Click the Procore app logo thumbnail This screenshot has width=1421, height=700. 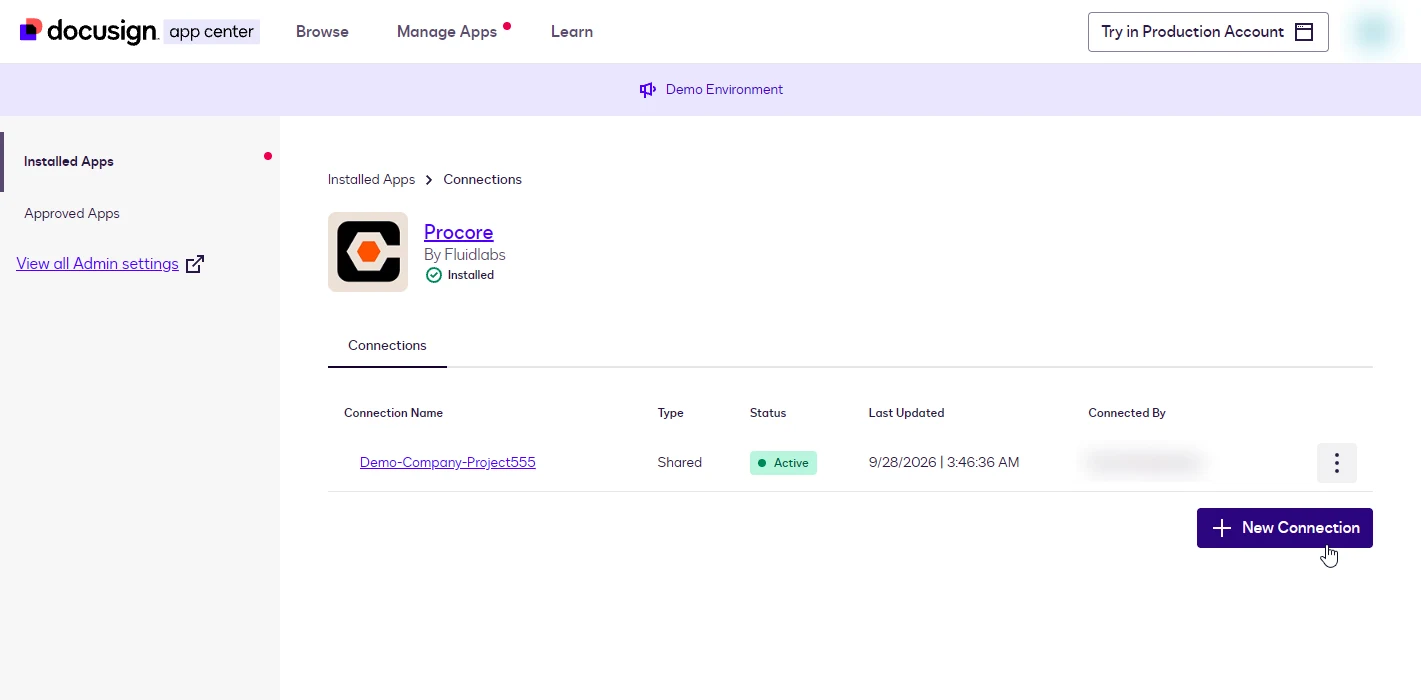[368, 252]
